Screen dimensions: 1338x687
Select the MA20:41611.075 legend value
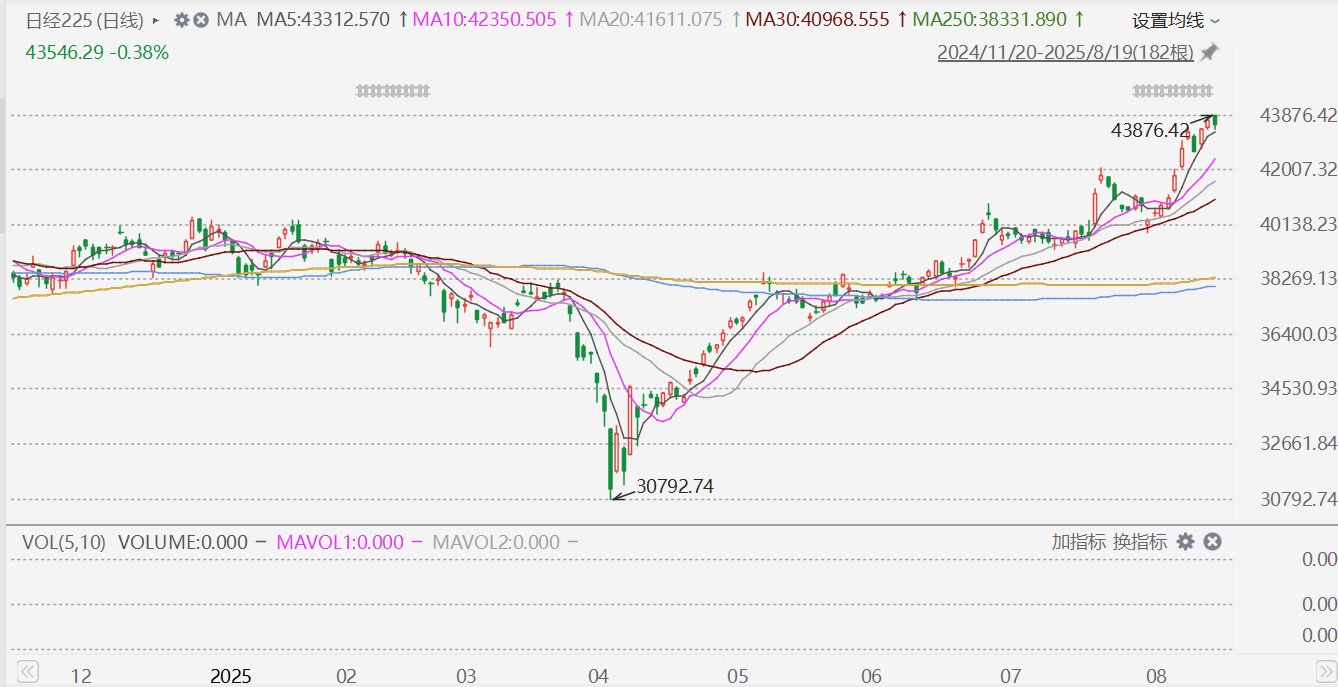[651, 19]
